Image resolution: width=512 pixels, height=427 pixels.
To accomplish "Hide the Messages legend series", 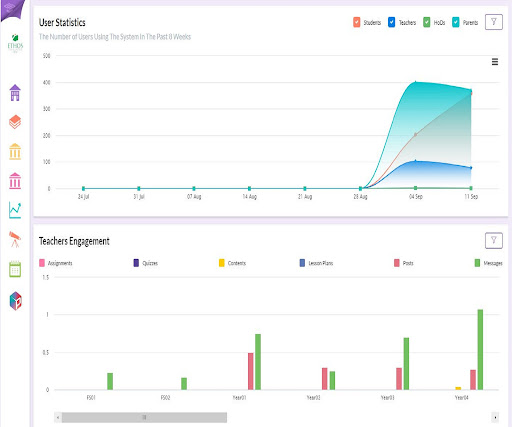I will coord(489,263).
